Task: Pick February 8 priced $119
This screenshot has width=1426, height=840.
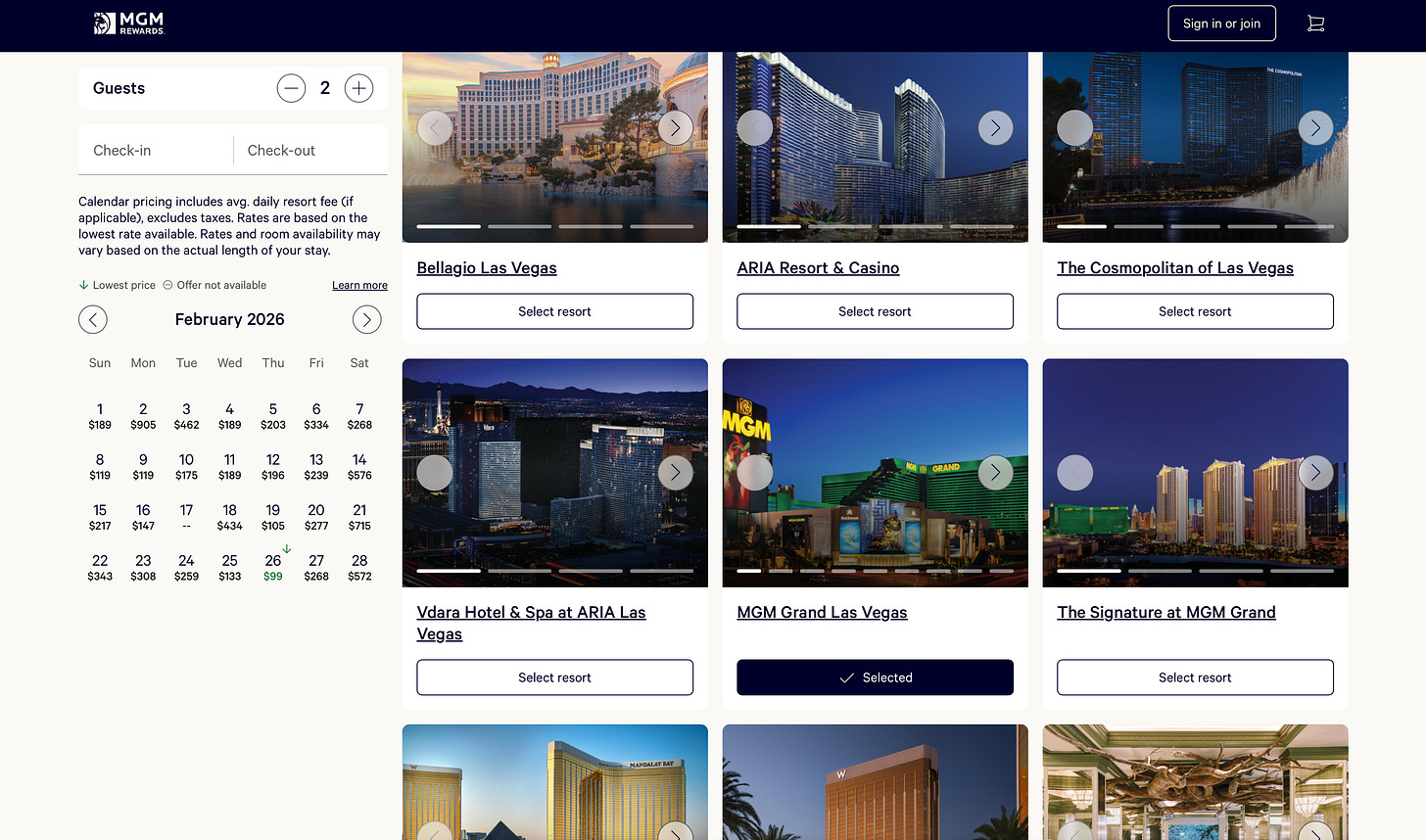Action: point(100,466)
